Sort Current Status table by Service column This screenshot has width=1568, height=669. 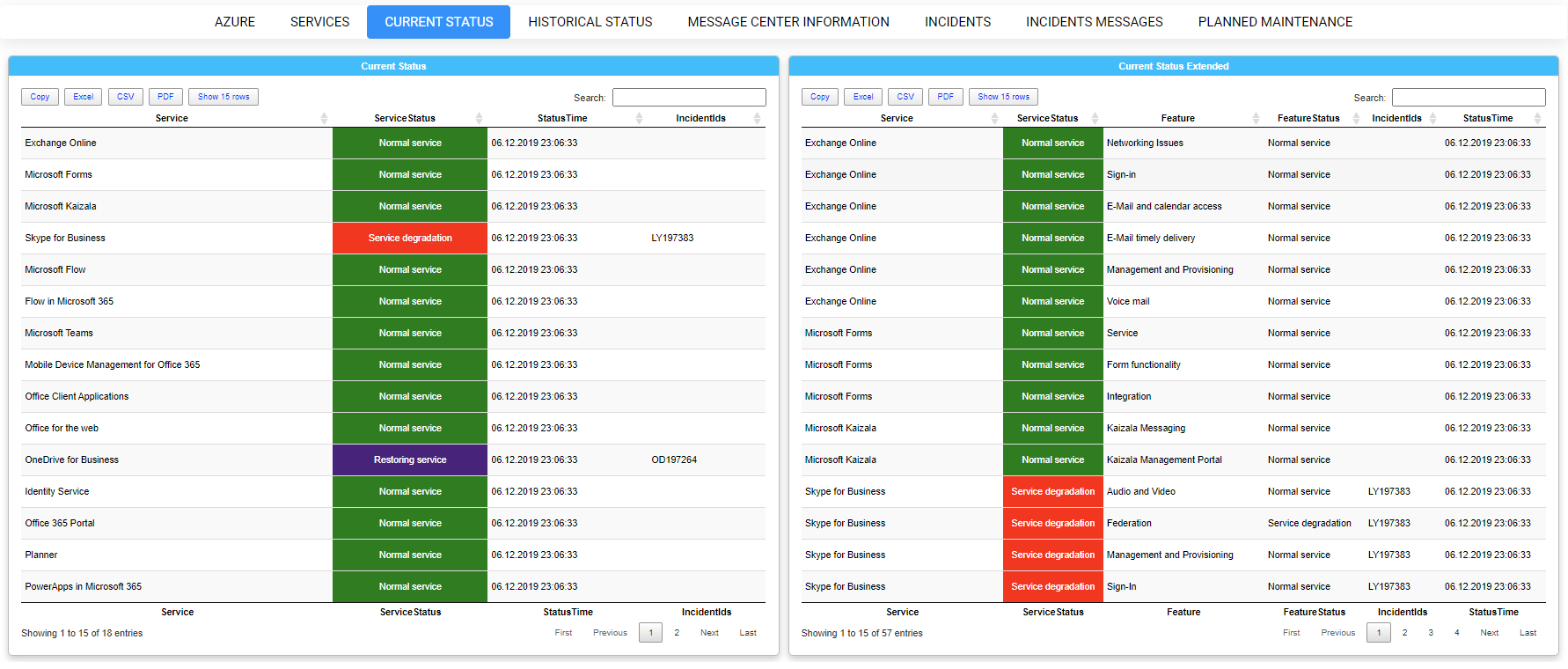pos(172,118)
